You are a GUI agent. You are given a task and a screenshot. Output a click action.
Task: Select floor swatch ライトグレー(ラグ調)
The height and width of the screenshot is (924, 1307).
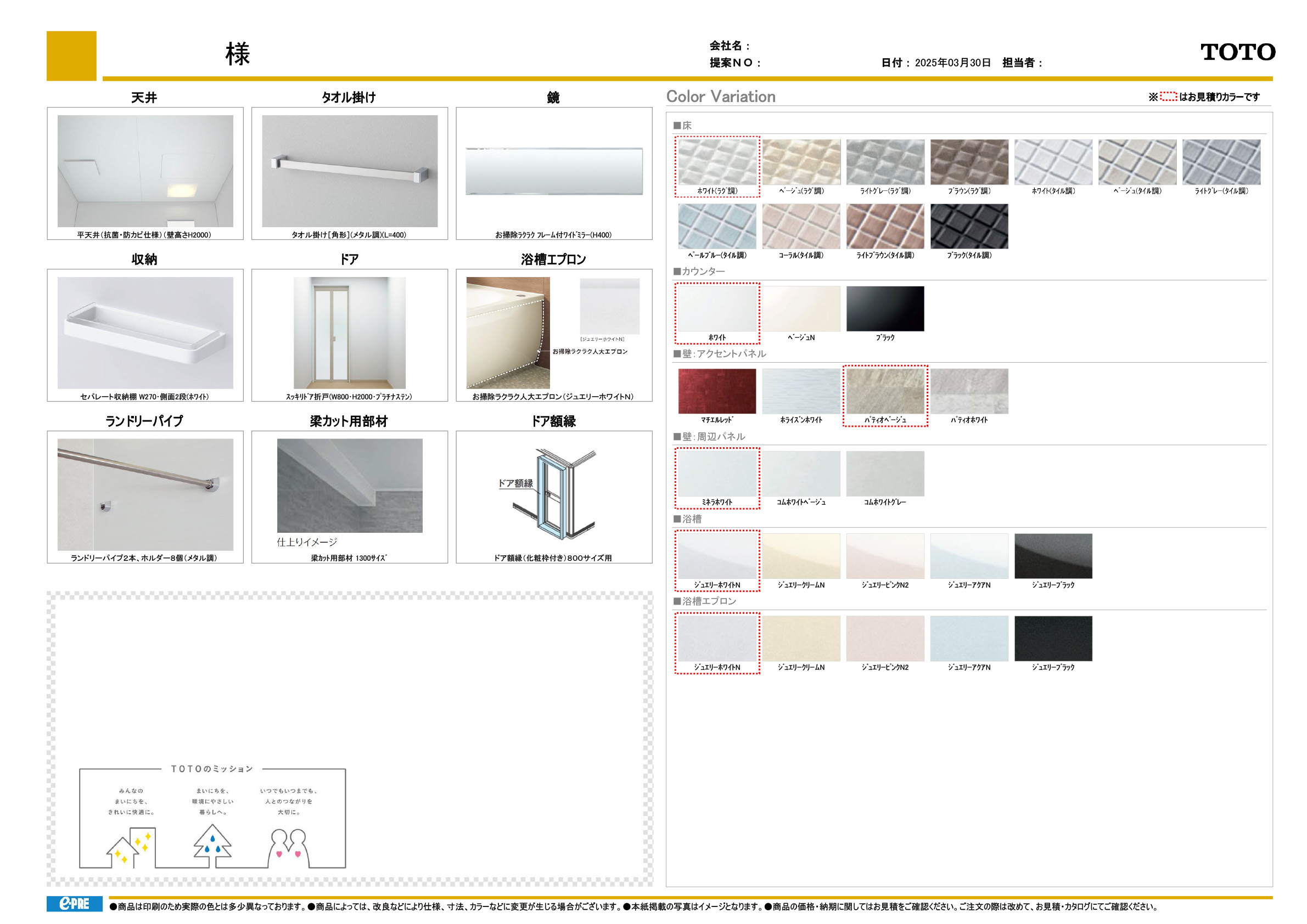885,162
